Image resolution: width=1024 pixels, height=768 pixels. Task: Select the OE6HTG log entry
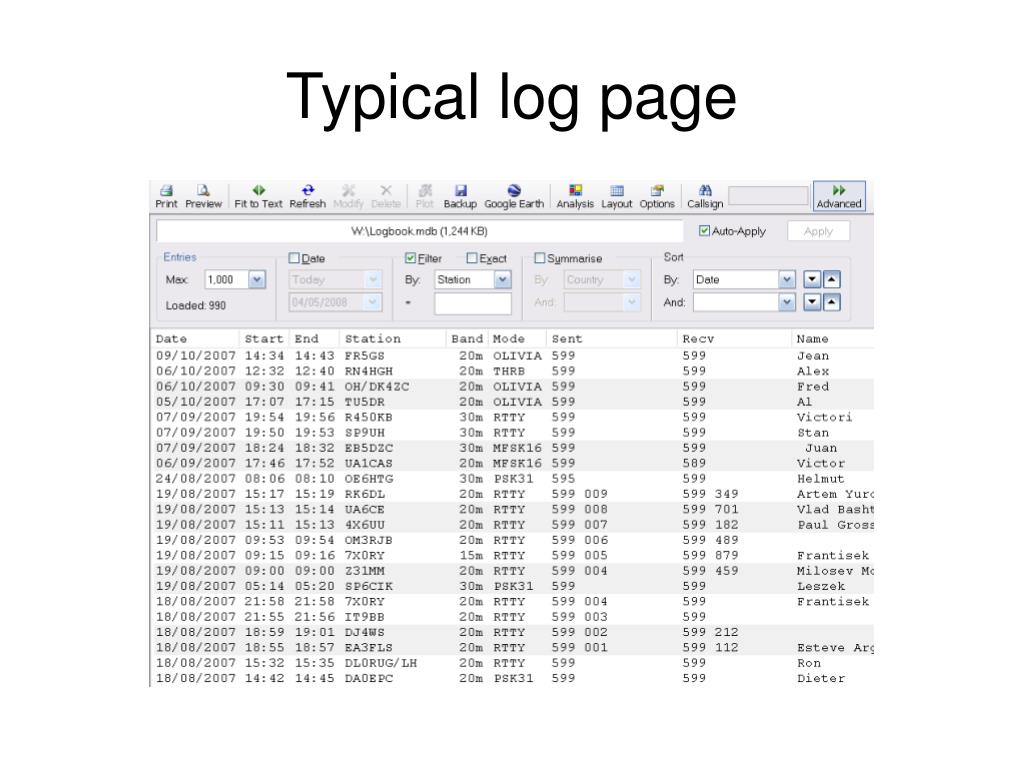coord(513,479)
